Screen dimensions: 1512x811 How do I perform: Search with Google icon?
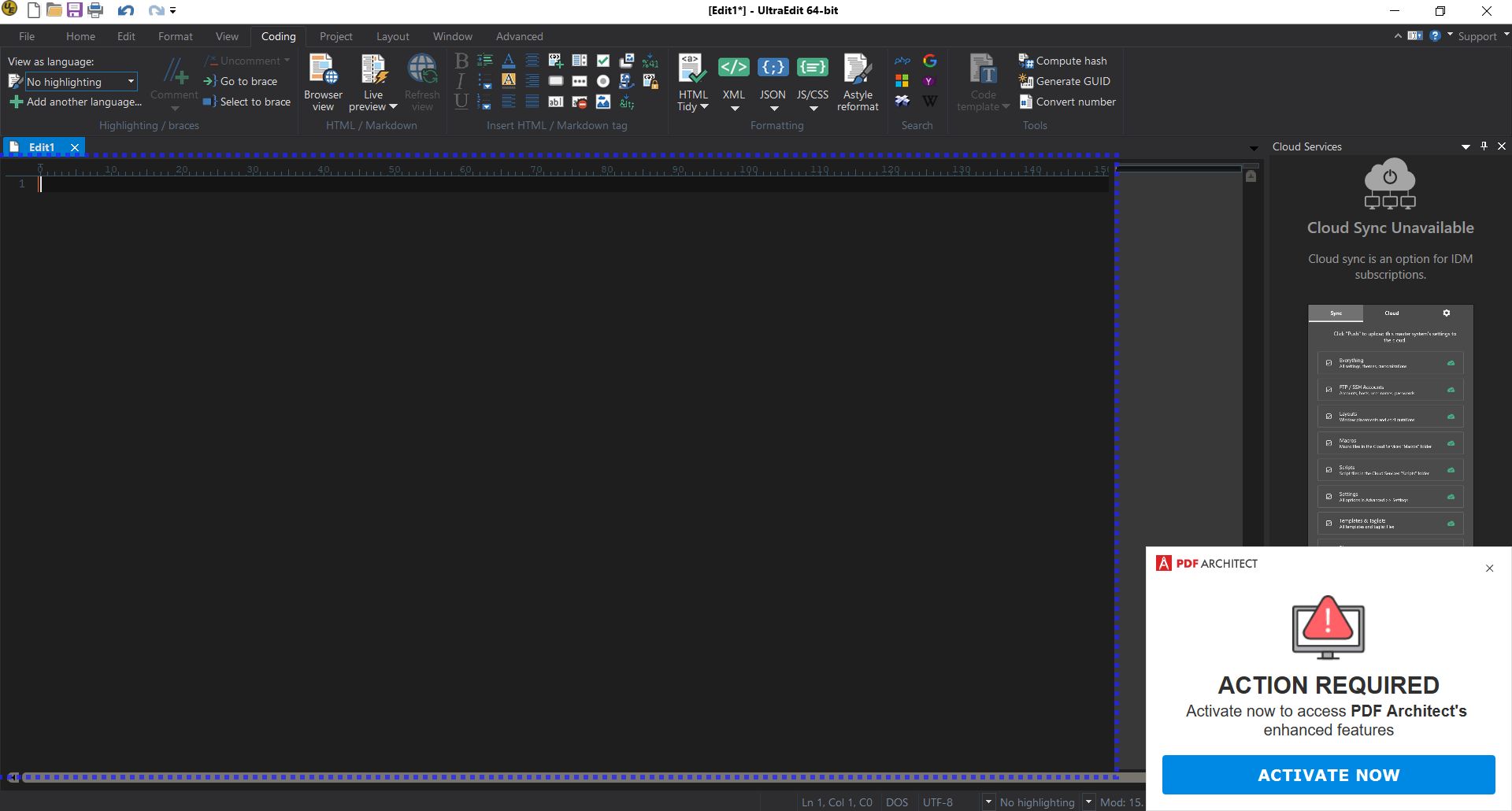click(930, 61)
